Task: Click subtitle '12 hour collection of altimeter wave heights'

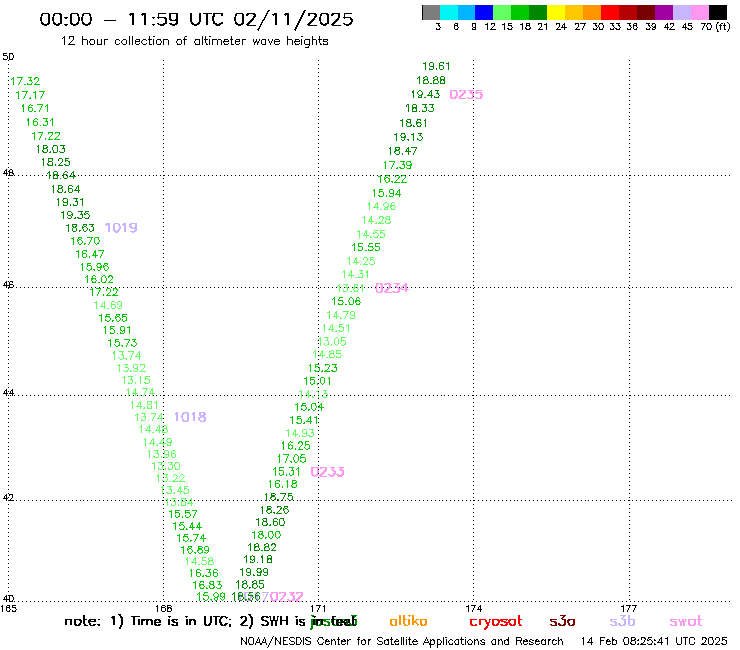Action: click(x=194, y=41)
